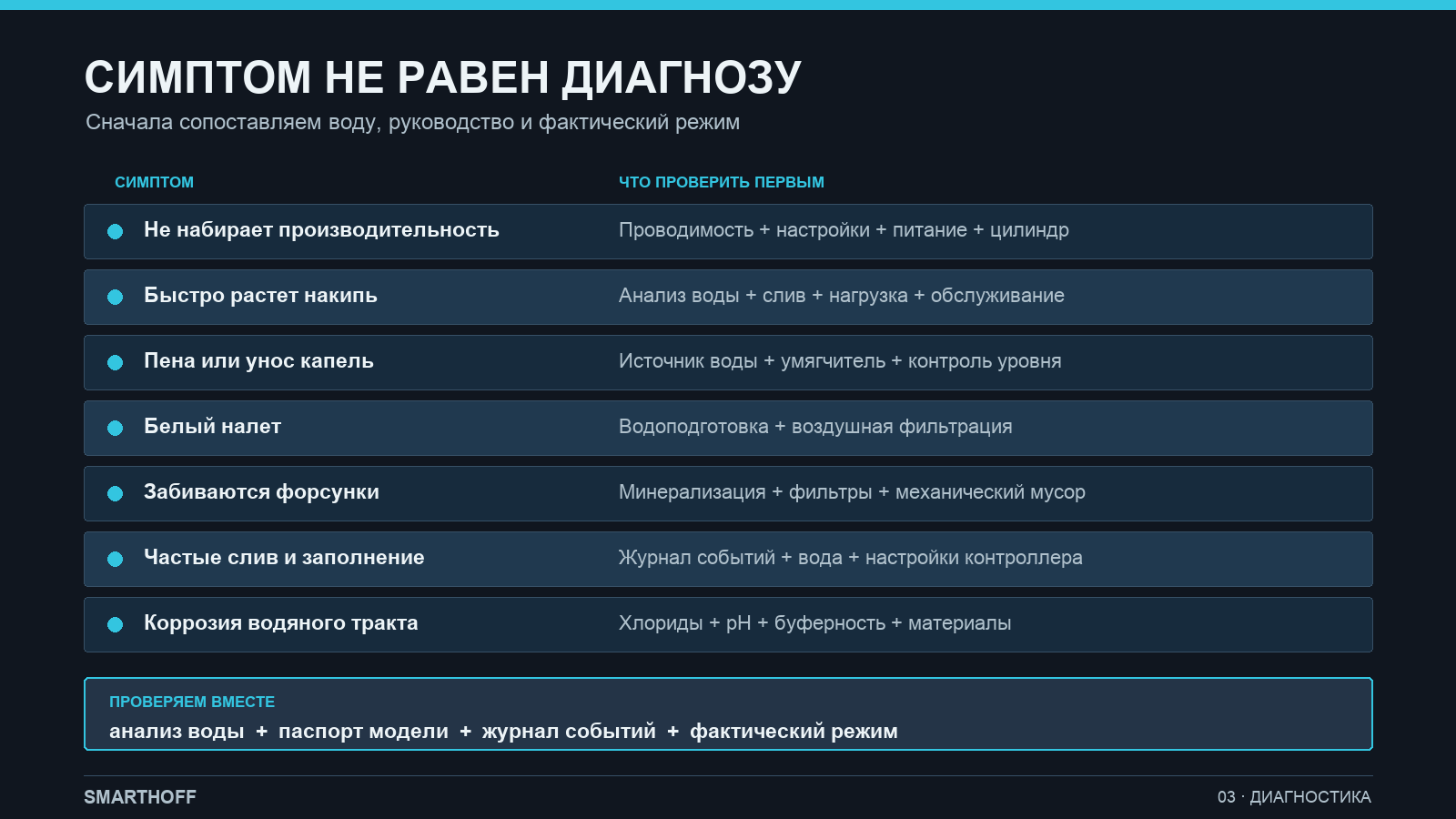Click "Проводимость + настройки + питание + цилиндр"
Viewport: 1456px width, 819px height.
[x=844, y=230]
